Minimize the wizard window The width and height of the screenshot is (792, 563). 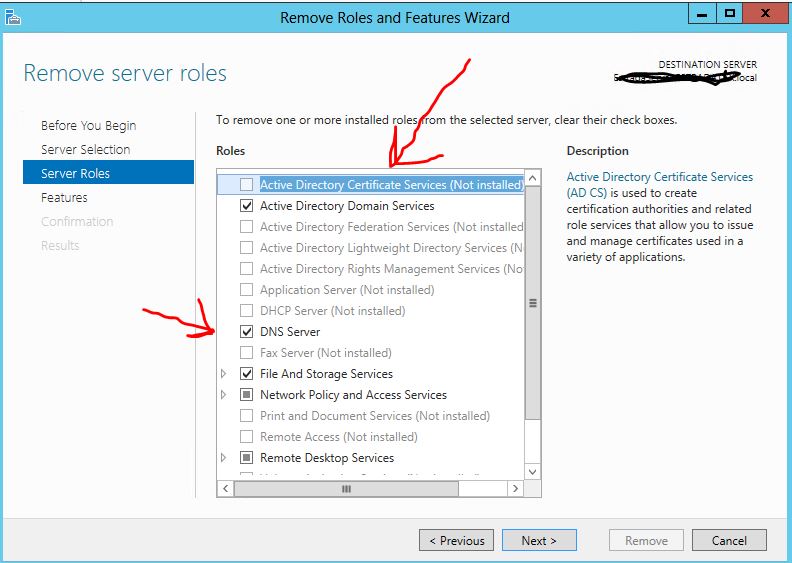pos(702,14)
